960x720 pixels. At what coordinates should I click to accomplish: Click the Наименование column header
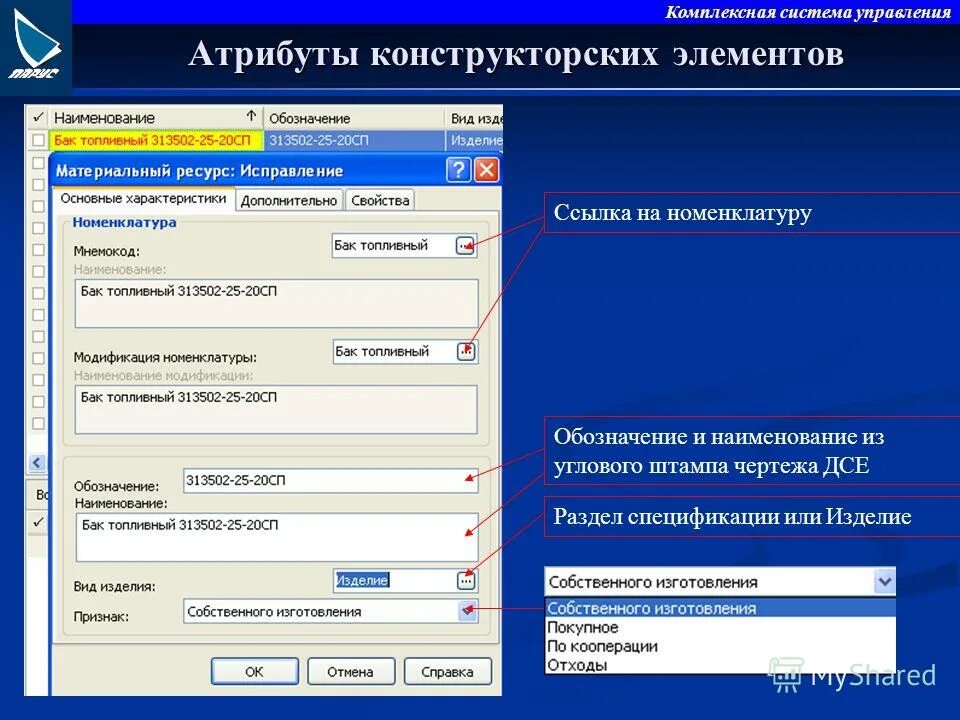[156, 117]
